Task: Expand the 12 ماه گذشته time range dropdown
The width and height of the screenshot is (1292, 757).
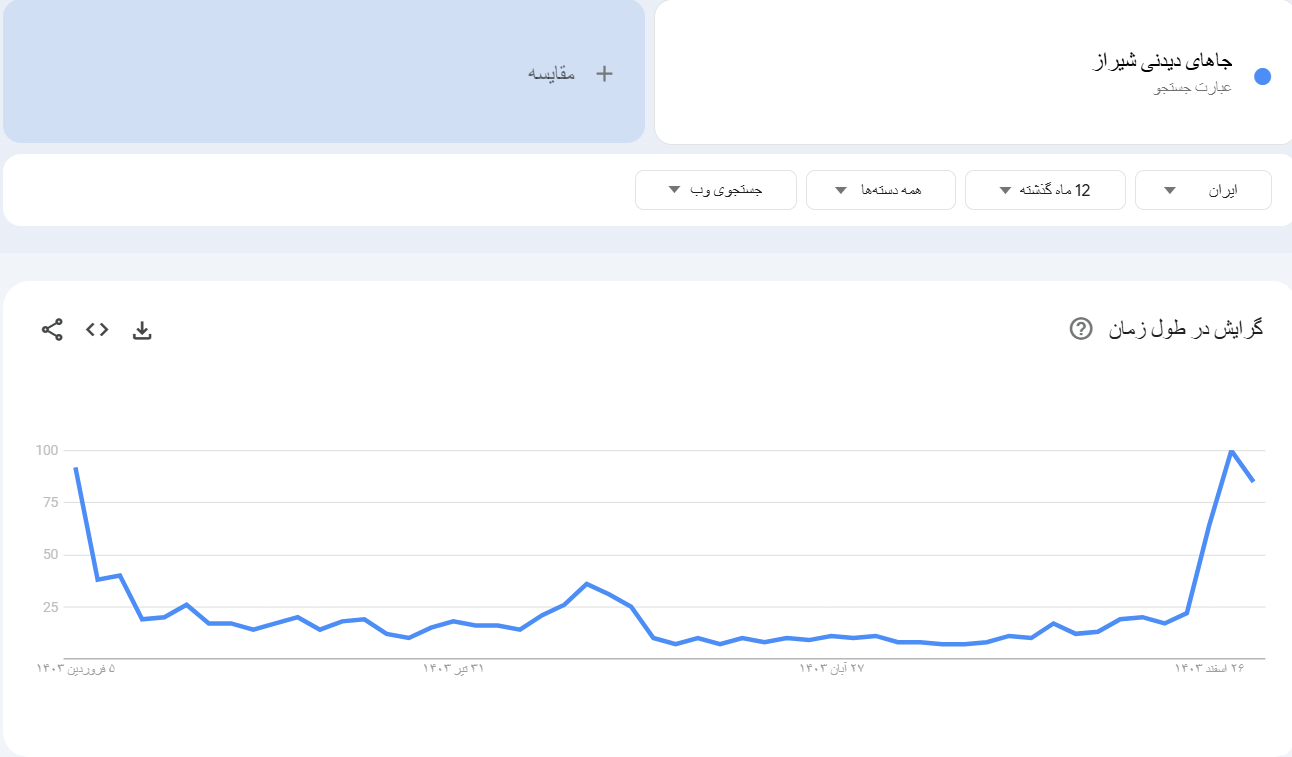Action: (x=1045, y=190)
